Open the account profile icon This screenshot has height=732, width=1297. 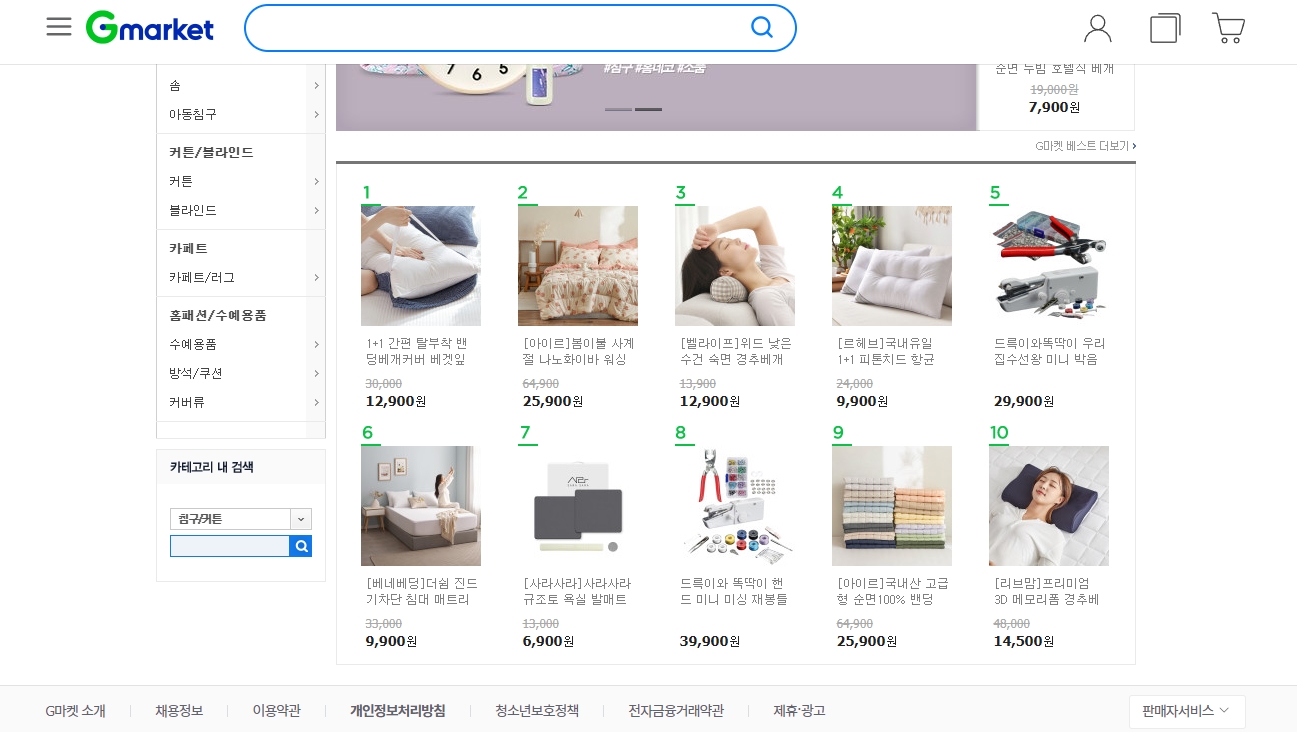tap(1097, 28)
